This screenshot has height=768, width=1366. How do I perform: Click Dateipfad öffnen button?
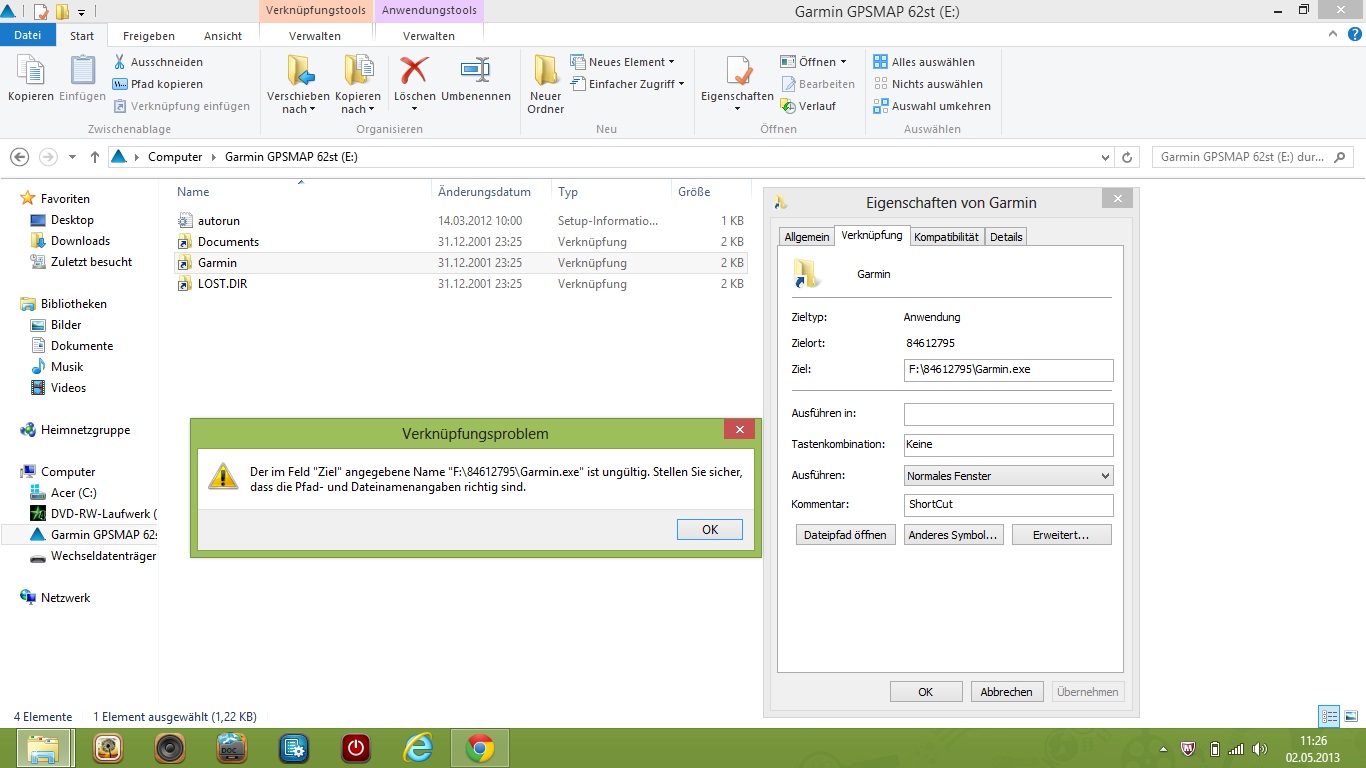pos(845,535)
